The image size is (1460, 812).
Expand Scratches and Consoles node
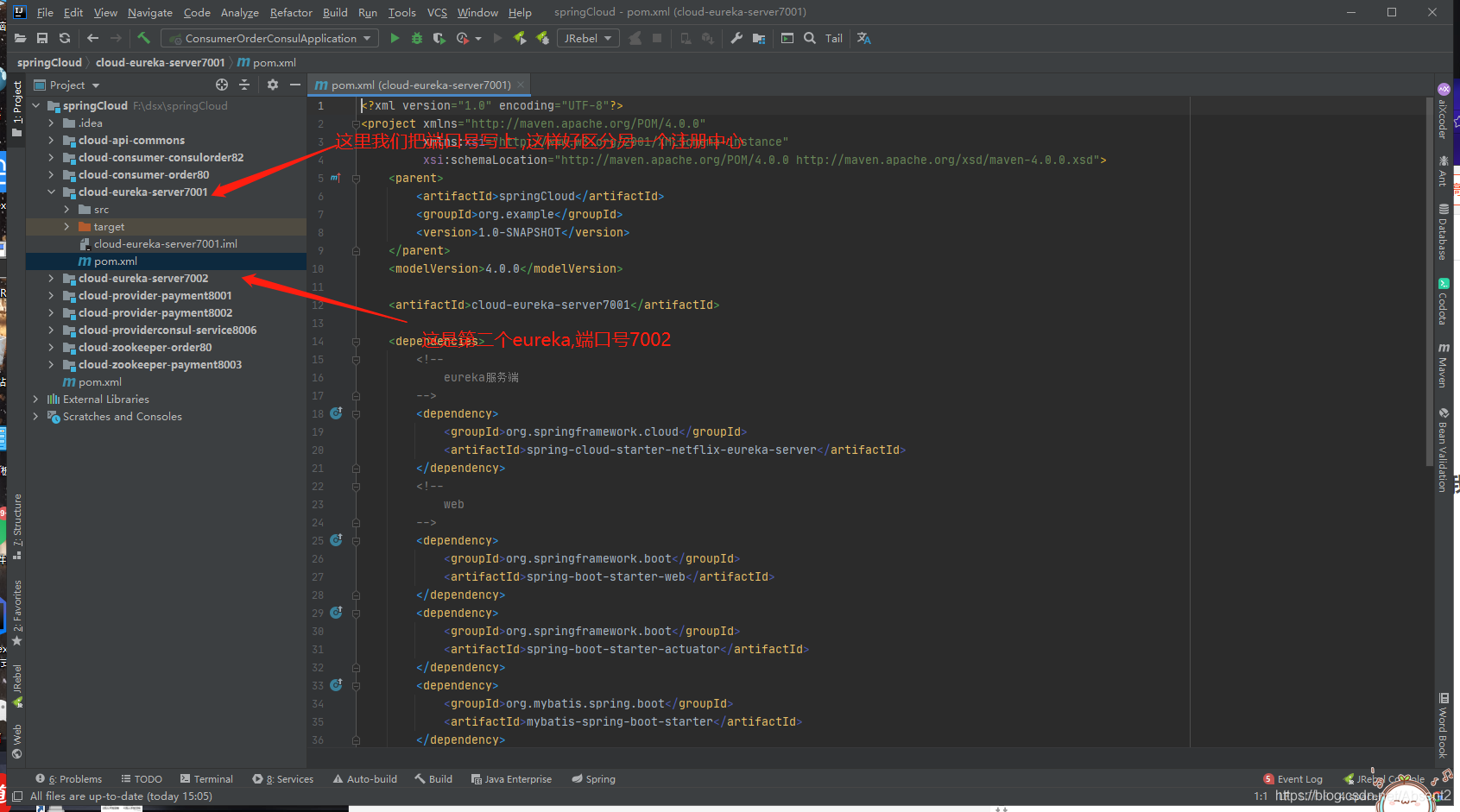click(35, 416)
